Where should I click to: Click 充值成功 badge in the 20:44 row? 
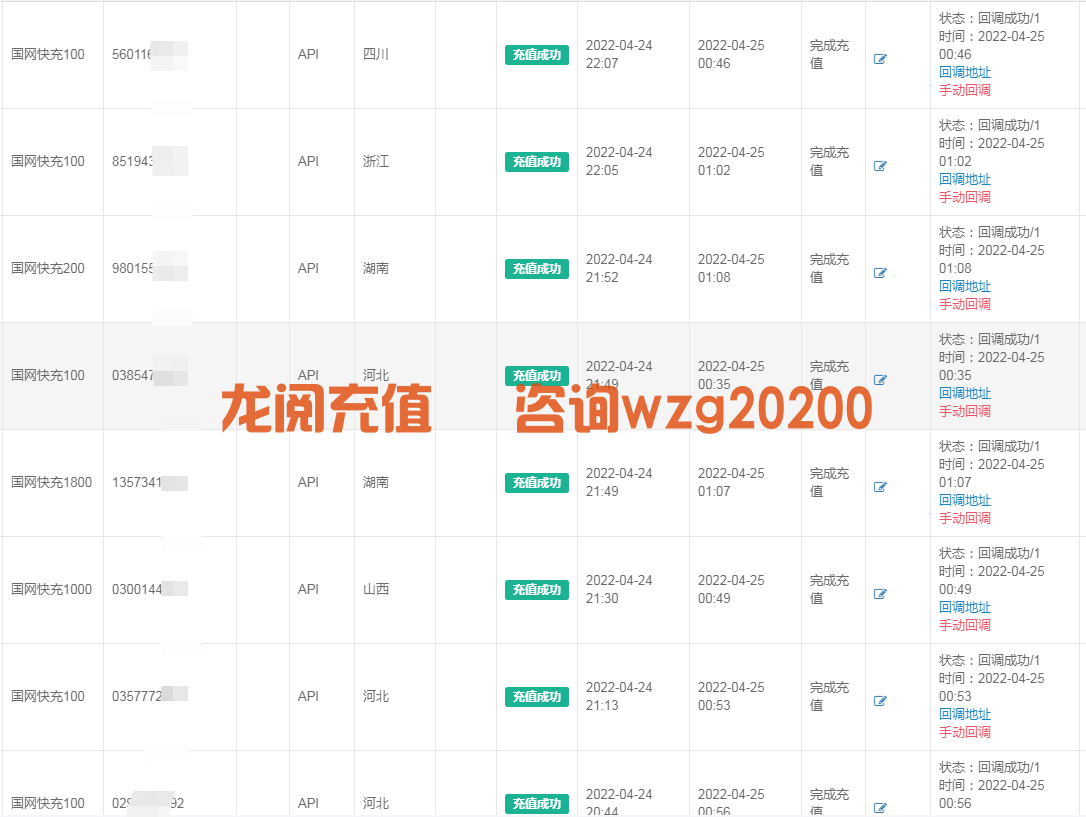[537, 804]
